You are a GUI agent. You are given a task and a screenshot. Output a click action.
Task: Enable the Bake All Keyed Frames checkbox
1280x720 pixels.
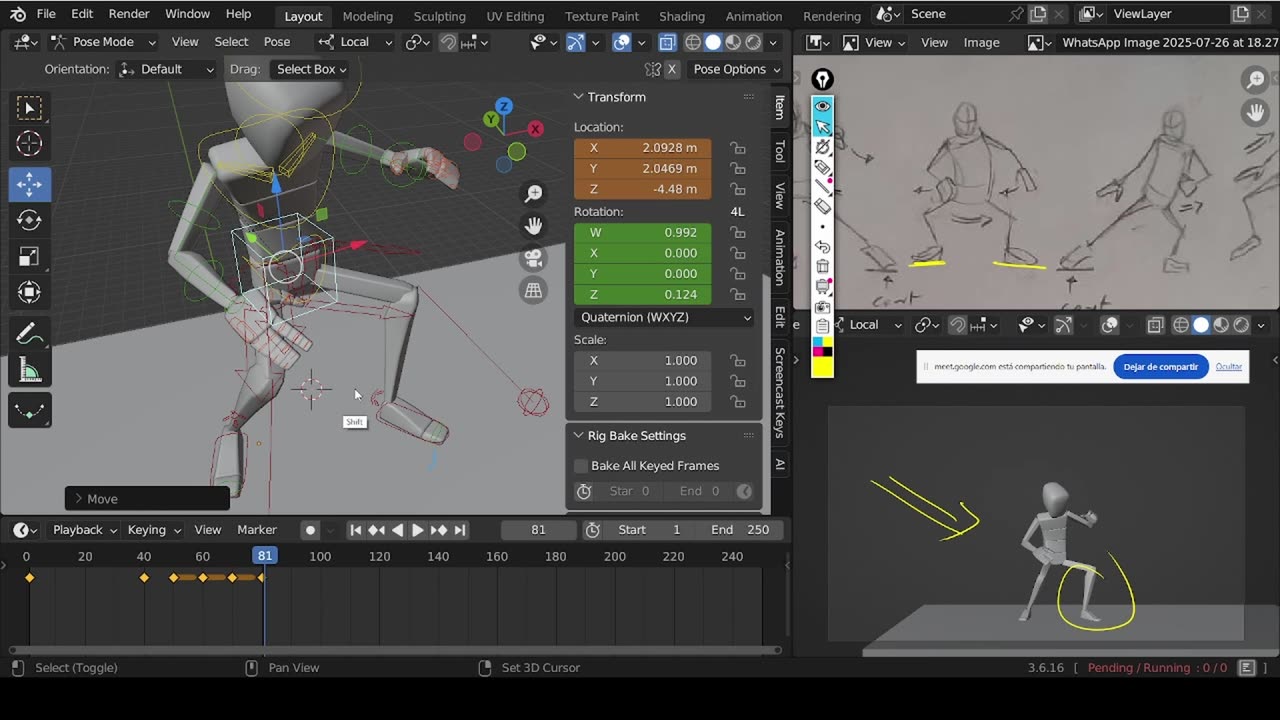tap(581, 466)
